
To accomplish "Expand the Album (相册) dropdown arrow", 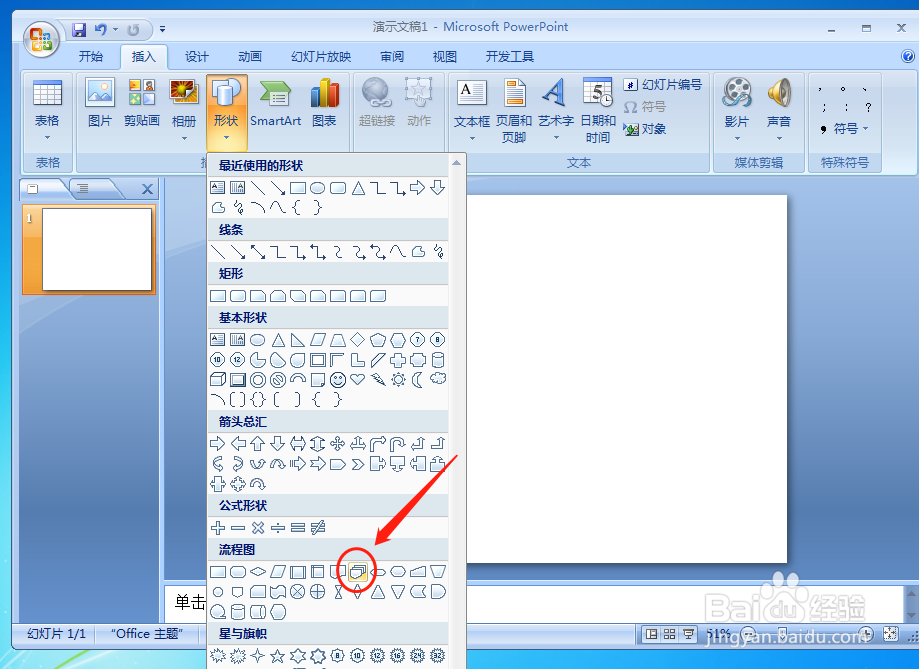I will click(x=184, y=138).
